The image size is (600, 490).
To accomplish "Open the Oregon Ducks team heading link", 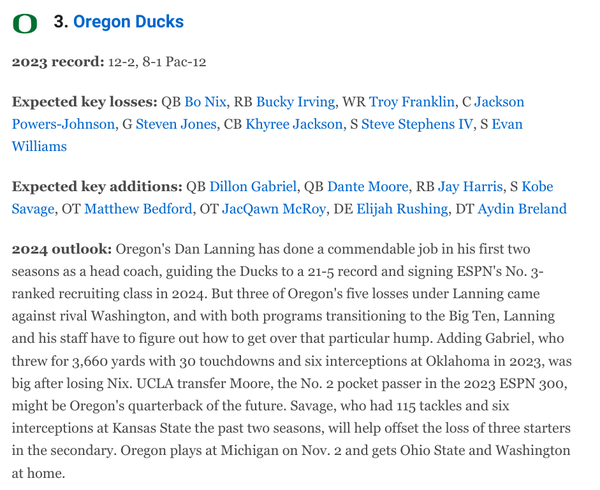I will coord(128,22).
